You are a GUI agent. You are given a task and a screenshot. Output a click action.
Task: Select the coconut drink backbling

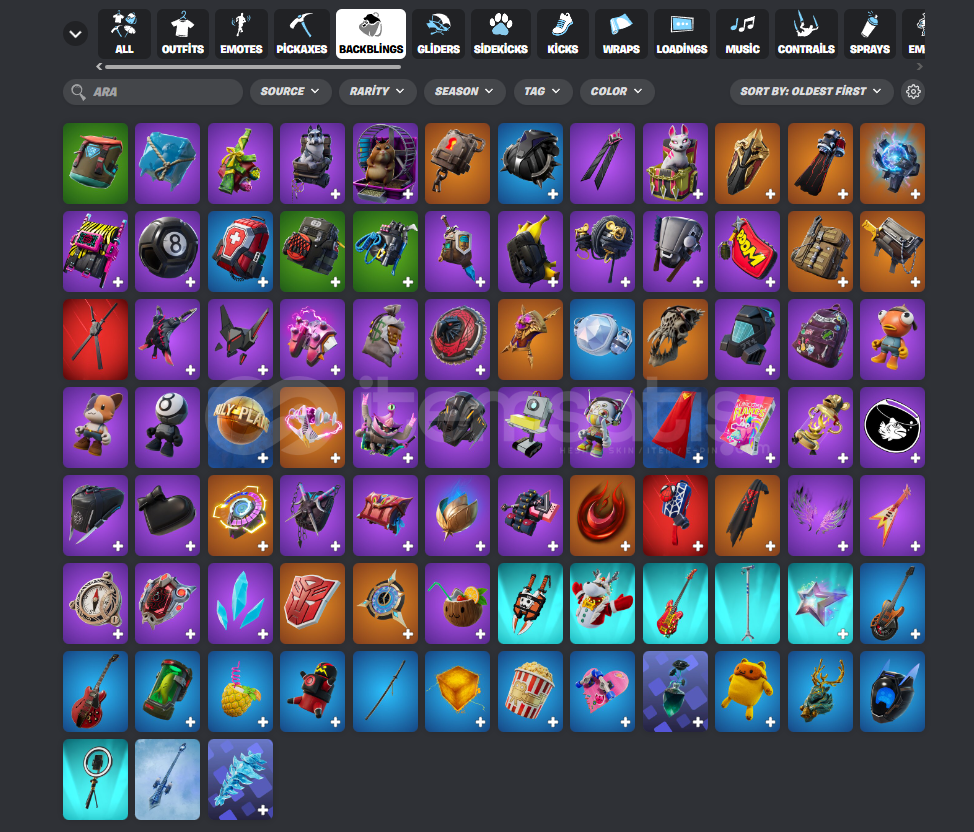pyautogui.click(x=458, y=604)
